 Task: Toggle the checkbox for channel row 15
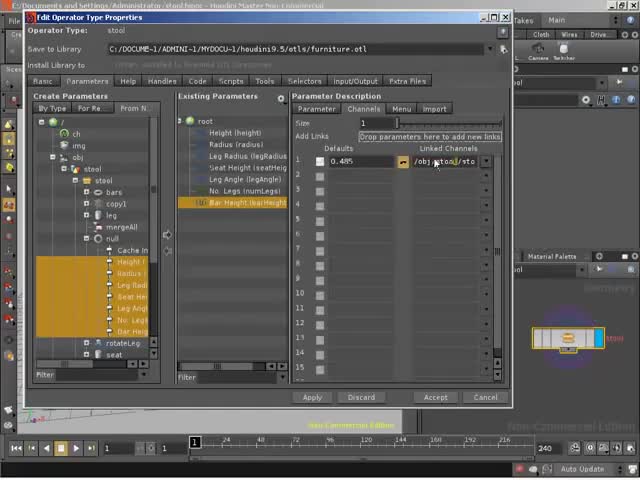coord(320,368)
